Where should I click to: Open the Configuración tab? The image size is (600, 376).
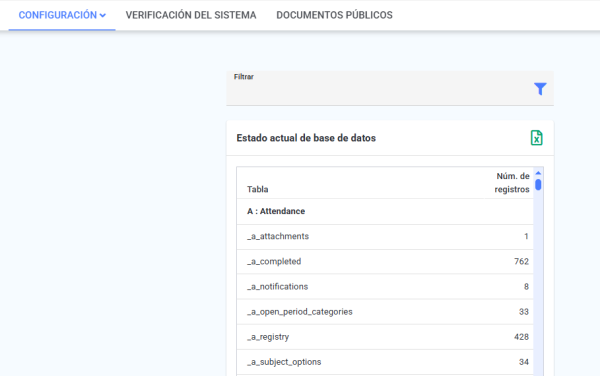(x=62, y=15)
